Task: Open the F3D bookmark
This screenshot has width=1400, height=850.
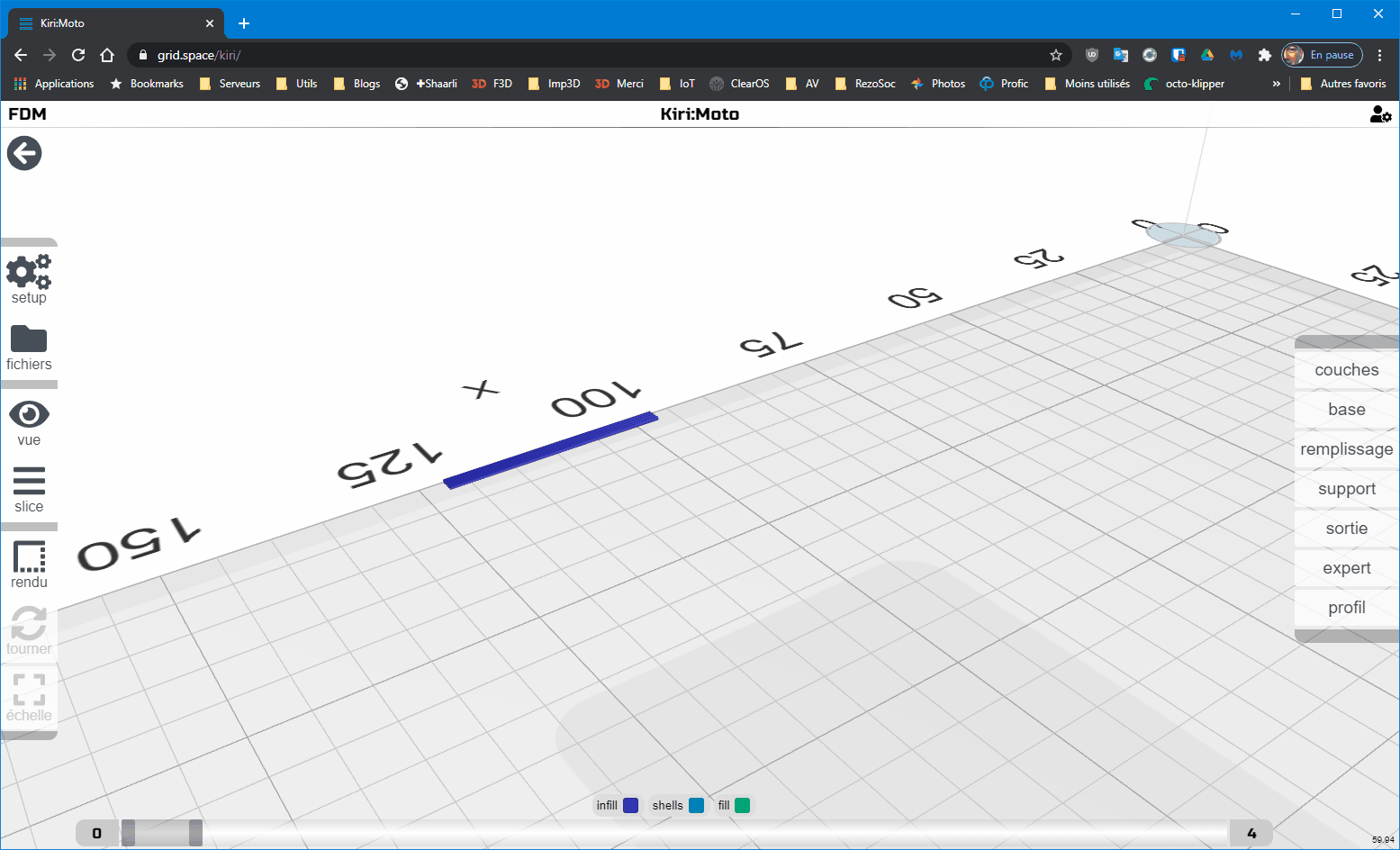Action: (x=492, y=84)
